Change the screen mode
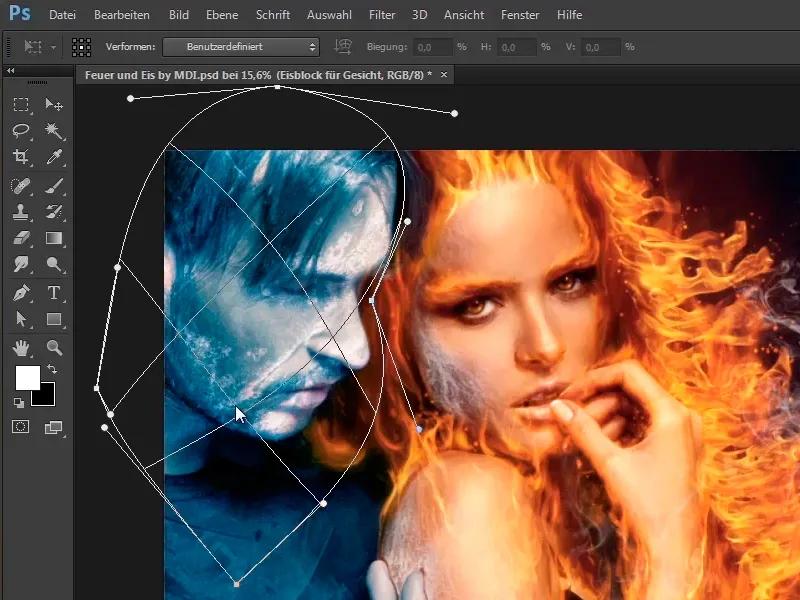This screenshot has width=800, height=600. coord(54,428)
